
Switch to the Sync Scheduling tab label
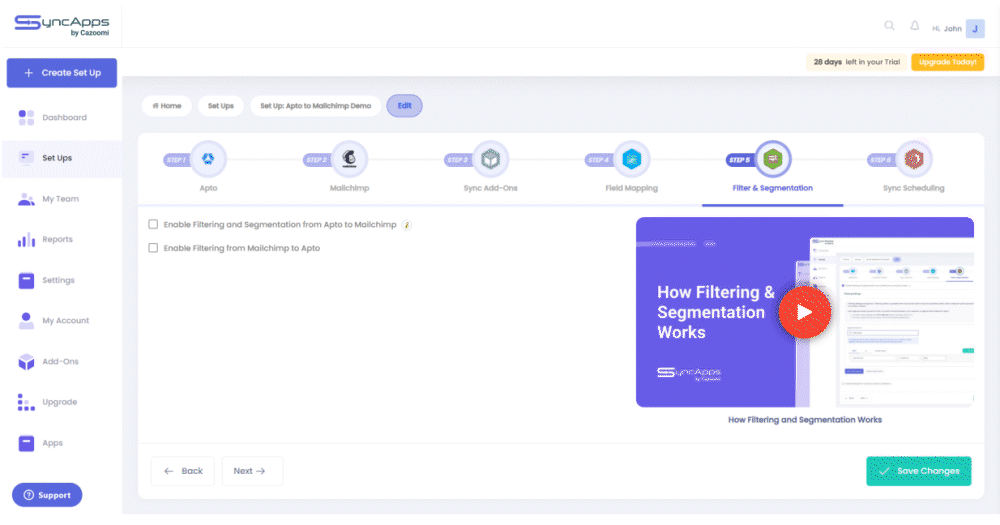point(914,188)
